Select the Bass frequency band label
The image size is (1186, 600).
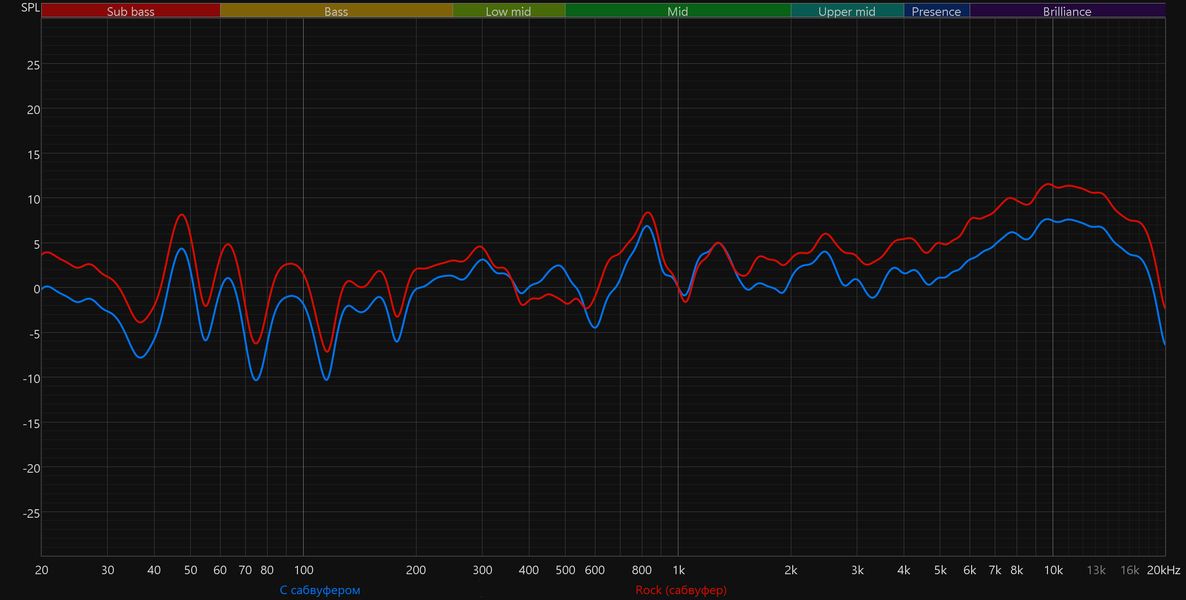(x=337, y=11)
